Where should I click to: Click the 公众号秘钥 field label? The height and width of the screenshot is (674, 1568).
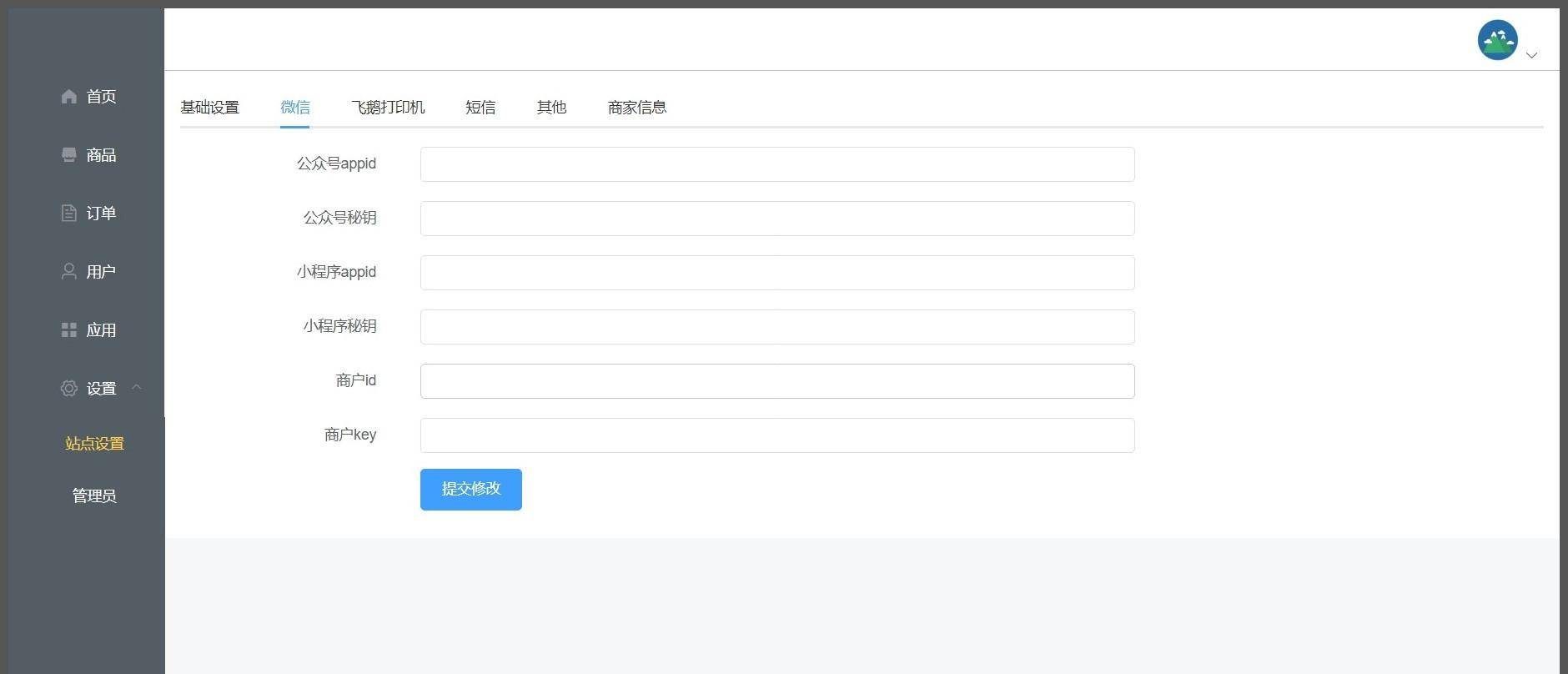339,219
